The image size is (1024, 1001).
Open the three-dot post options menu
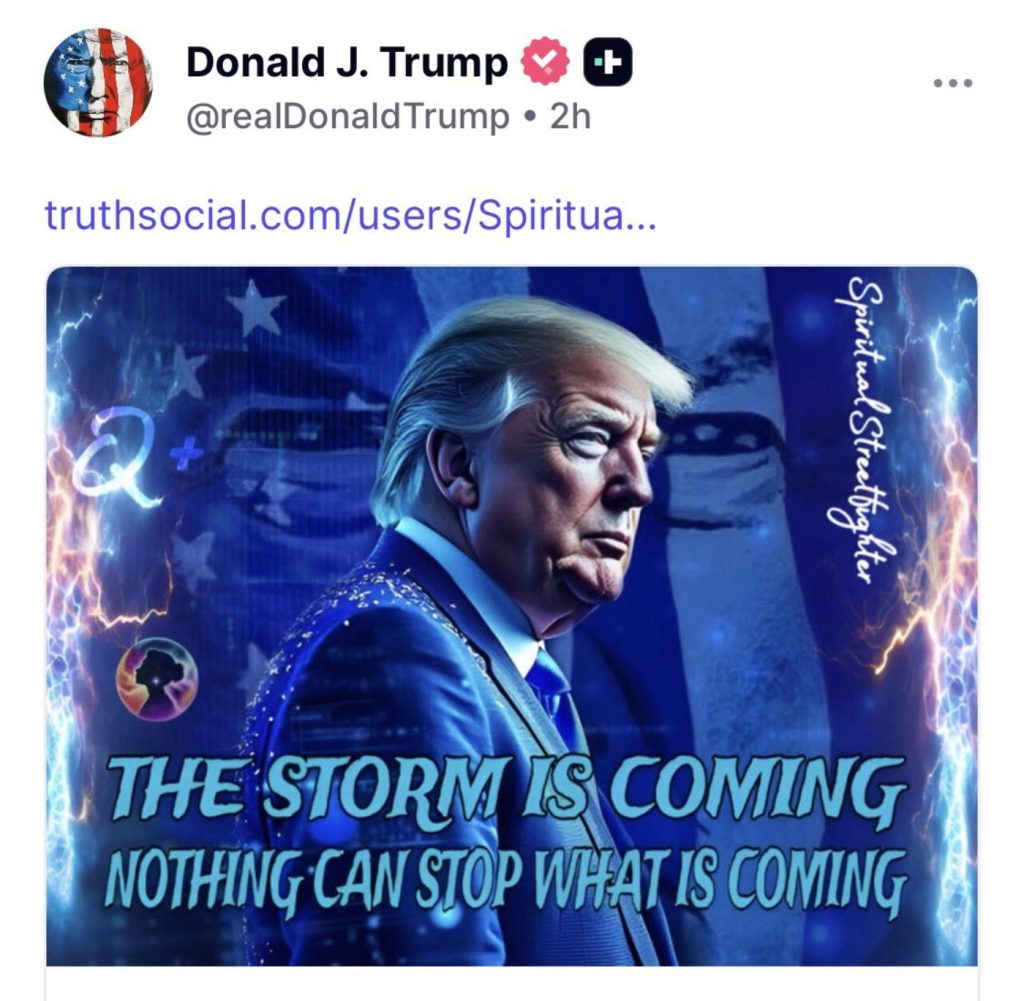(x=953, y=83)
